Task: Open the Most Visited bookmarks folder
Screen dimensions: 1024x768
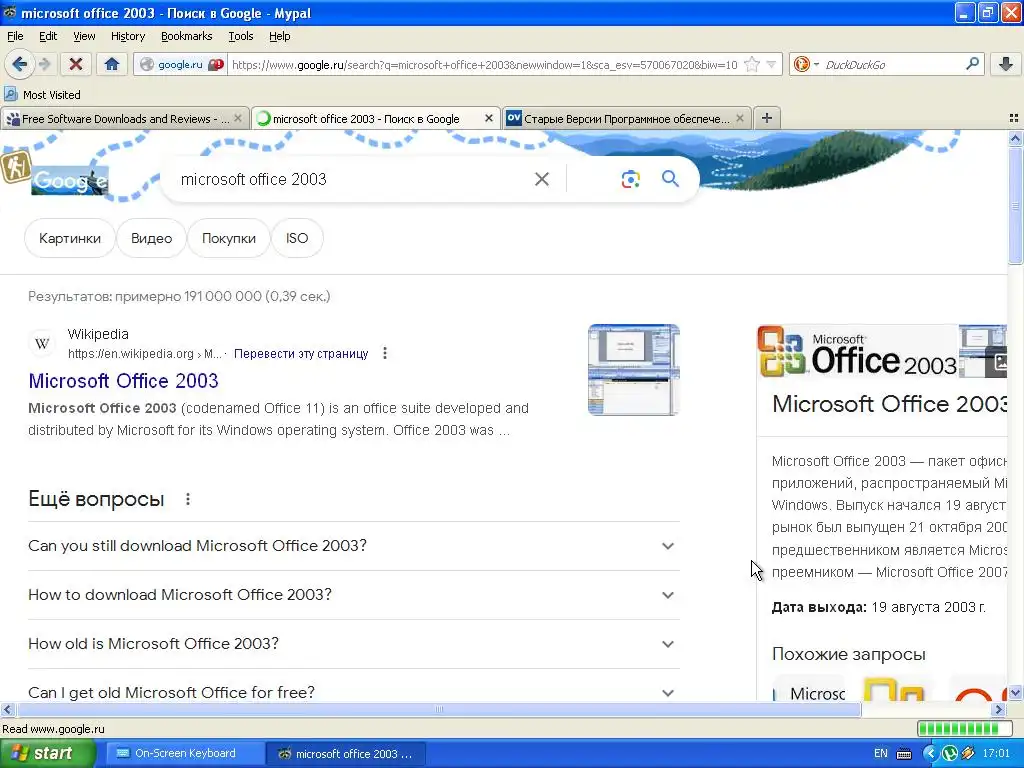Action: coord(42,95)
